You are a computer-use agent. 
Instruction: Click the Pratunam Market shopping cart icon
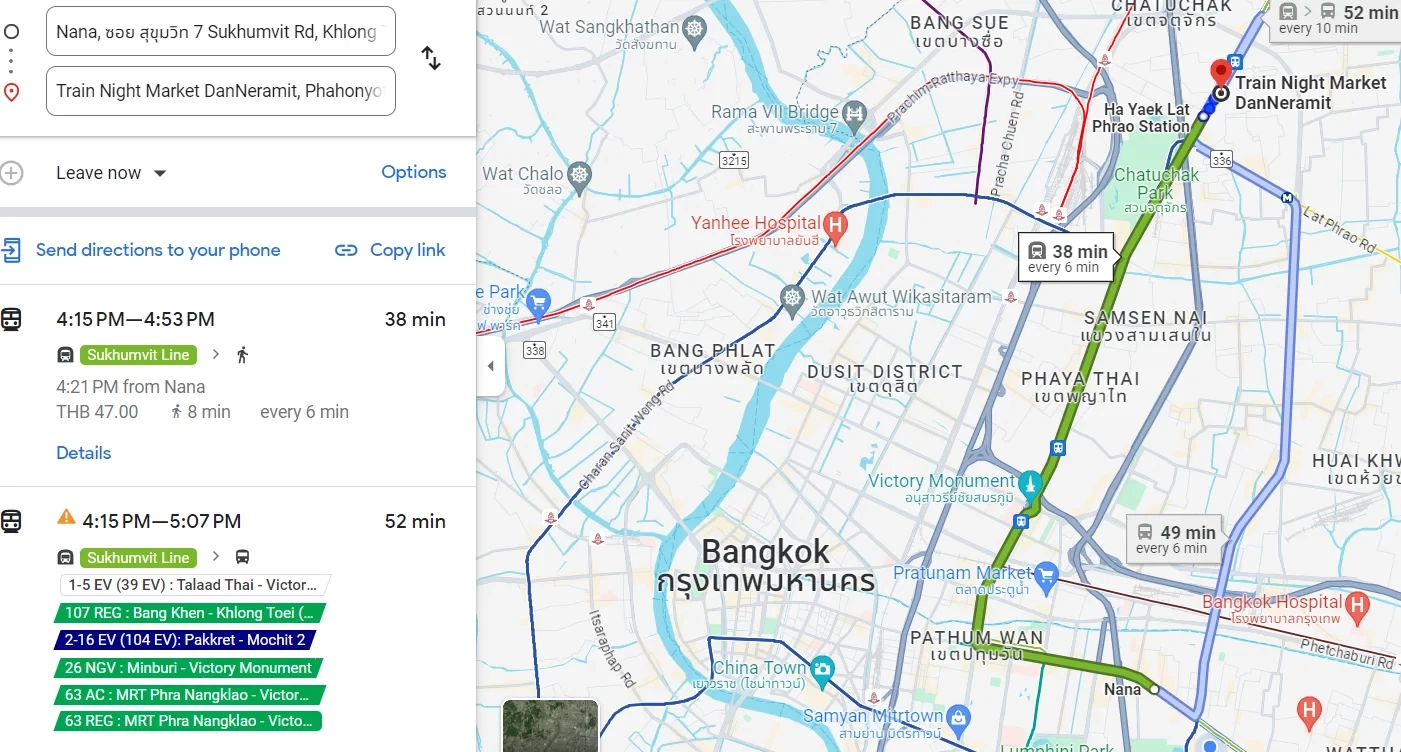coord(1046,574)
